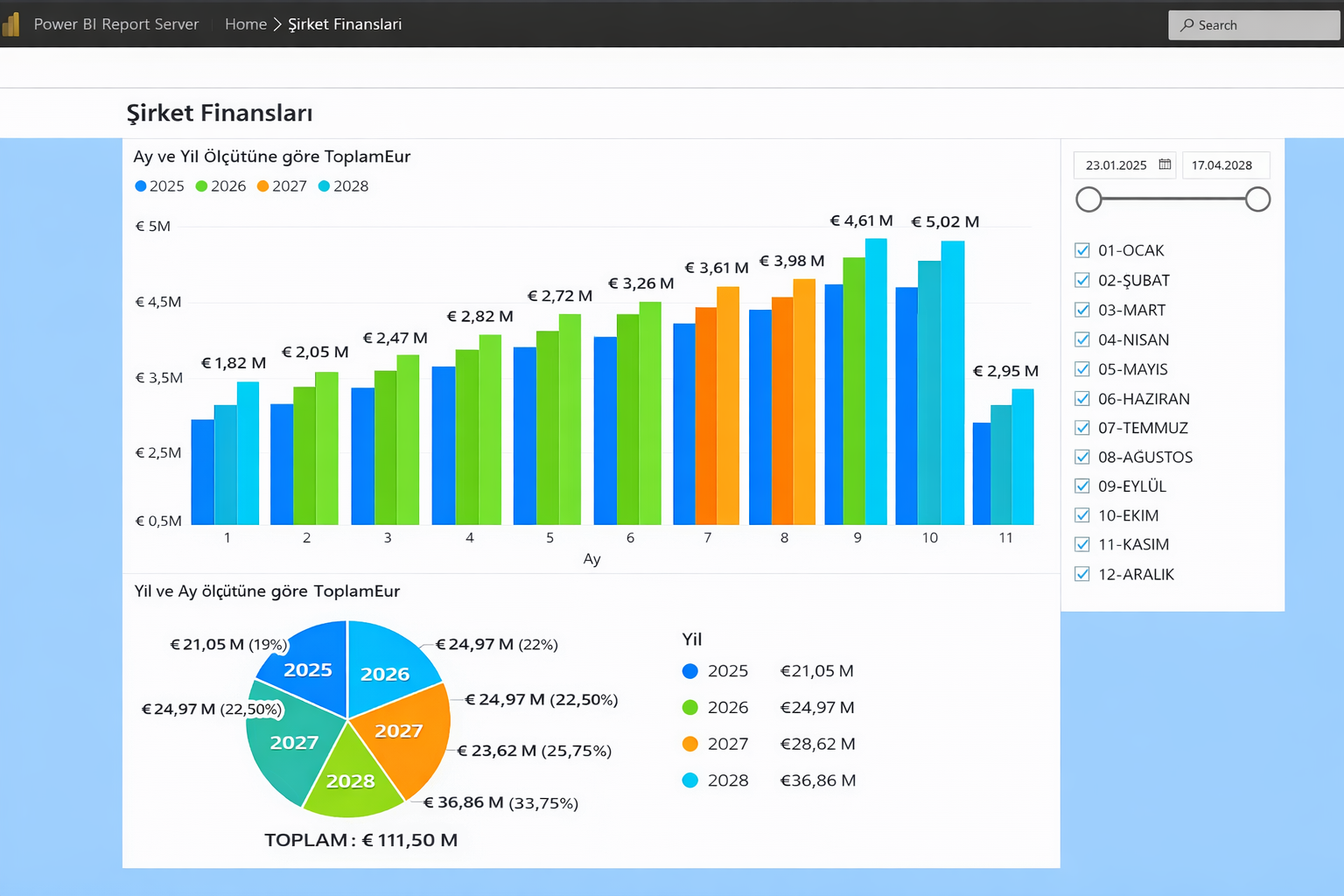
Task: Select Şirket Finansları in the breadcrumb
Action: point(345,24)
